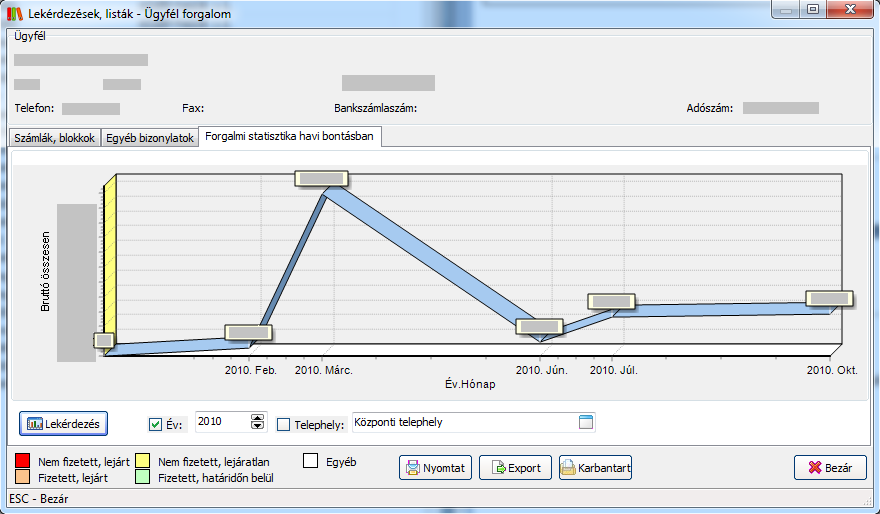Open the Egyéb bizonylatok tab
The width and height of the screenshot is (880, 514).
(x=150, y=138)
